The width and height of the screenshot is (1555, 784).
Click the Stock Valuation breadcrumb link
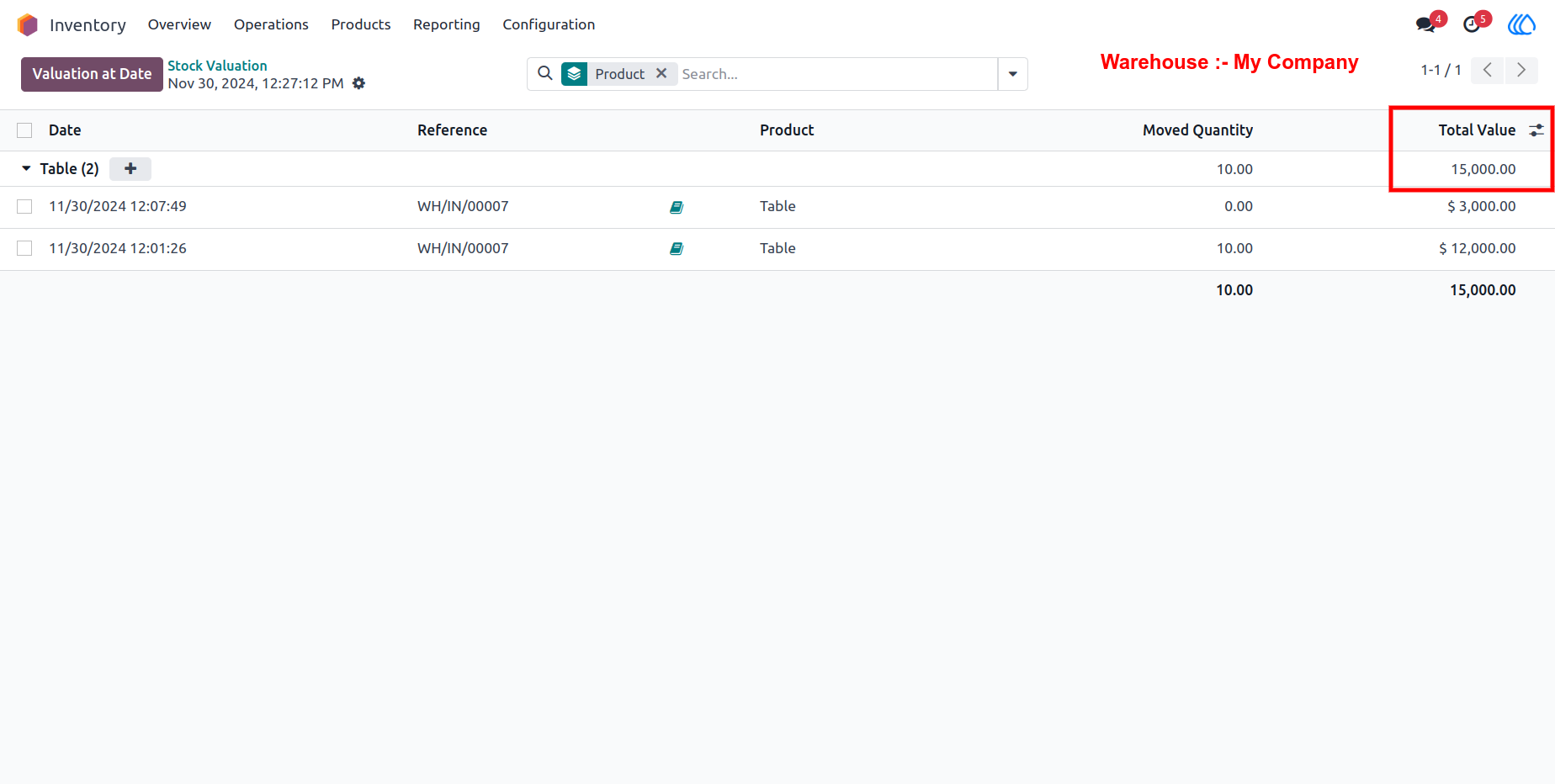[217, 66]
